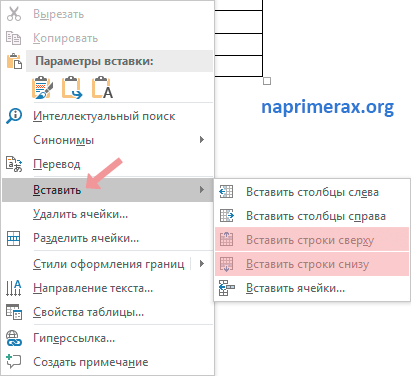Image resolution: width=411 pixels, height=376 pixels.
Task: Choose Вставить столбцы слева
Action: coord(312,192)
